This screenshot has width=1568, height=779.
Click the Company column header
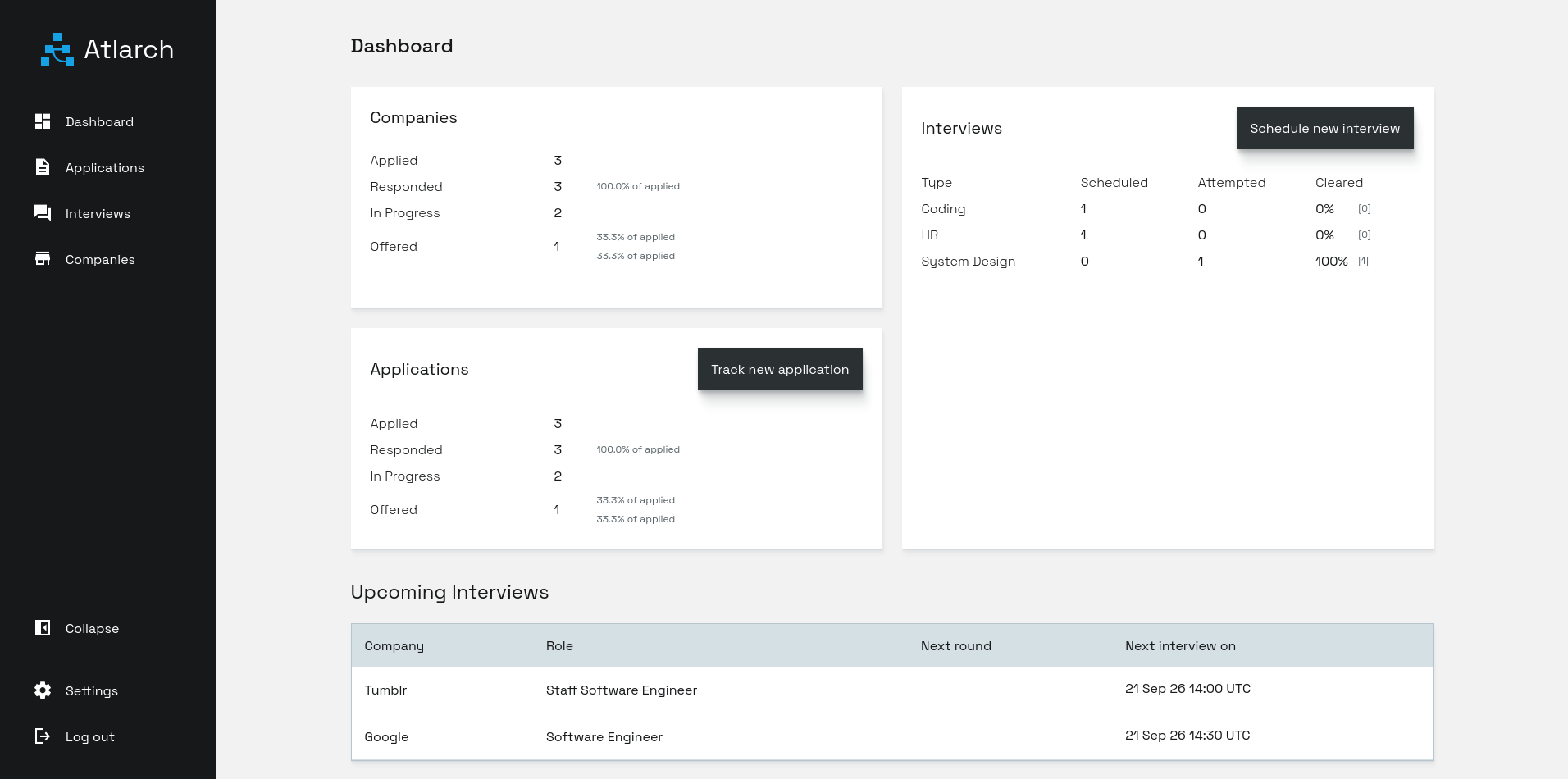[394, 645]
